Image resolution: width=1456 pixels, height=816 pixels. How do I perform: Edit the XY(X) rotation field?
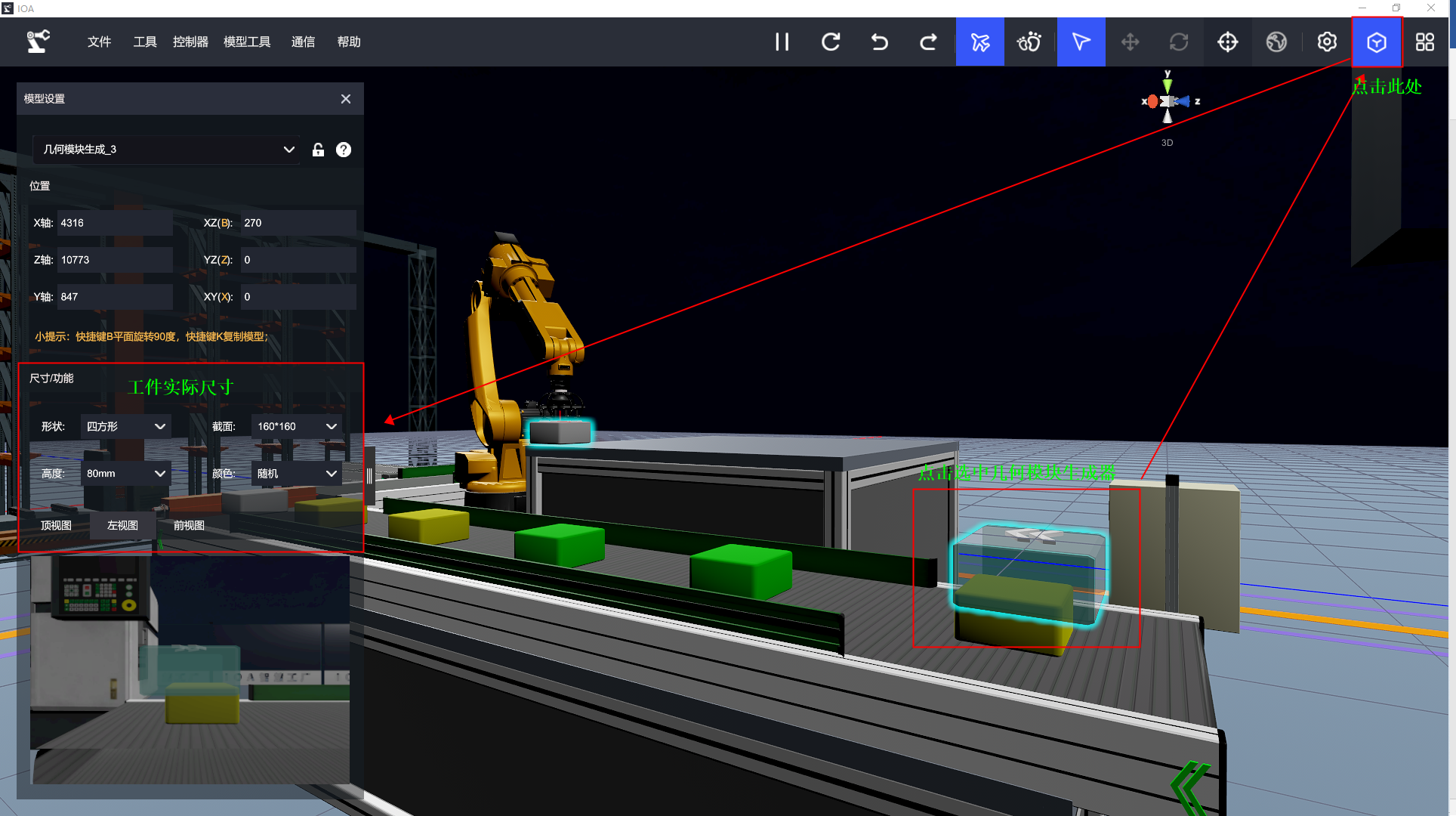[298, 297]
